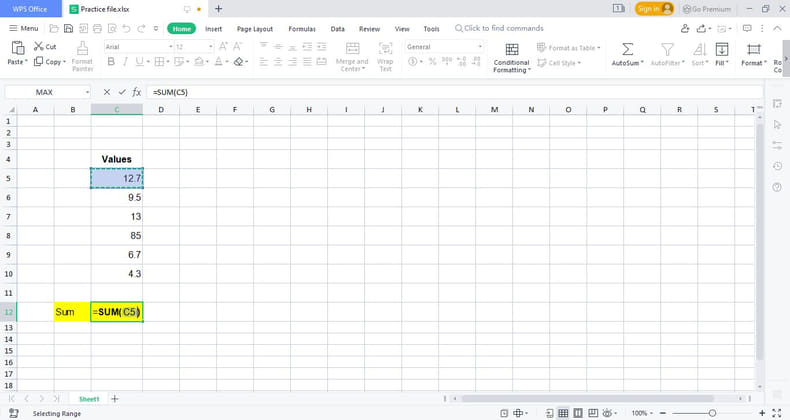Collapse the ribbon with chevron
Image resolution: width=790 pixels, height=420 pixels.
coord(777,28)
